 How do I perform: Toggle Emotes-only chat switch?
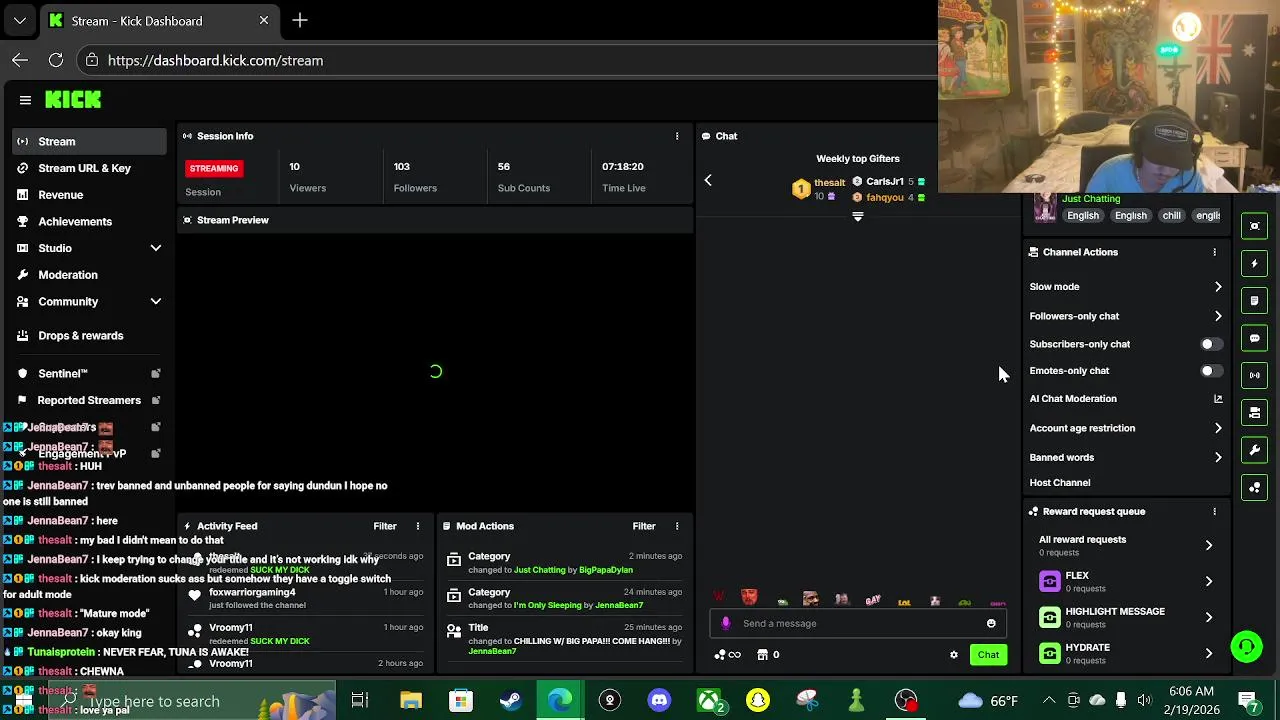pos(1211,371)
